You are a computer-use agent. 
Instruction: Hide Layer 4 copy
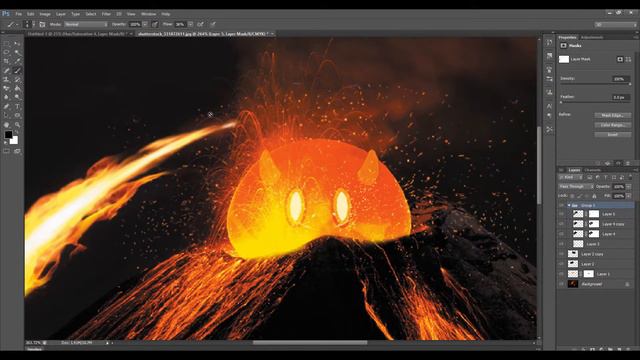click(562, 224)
